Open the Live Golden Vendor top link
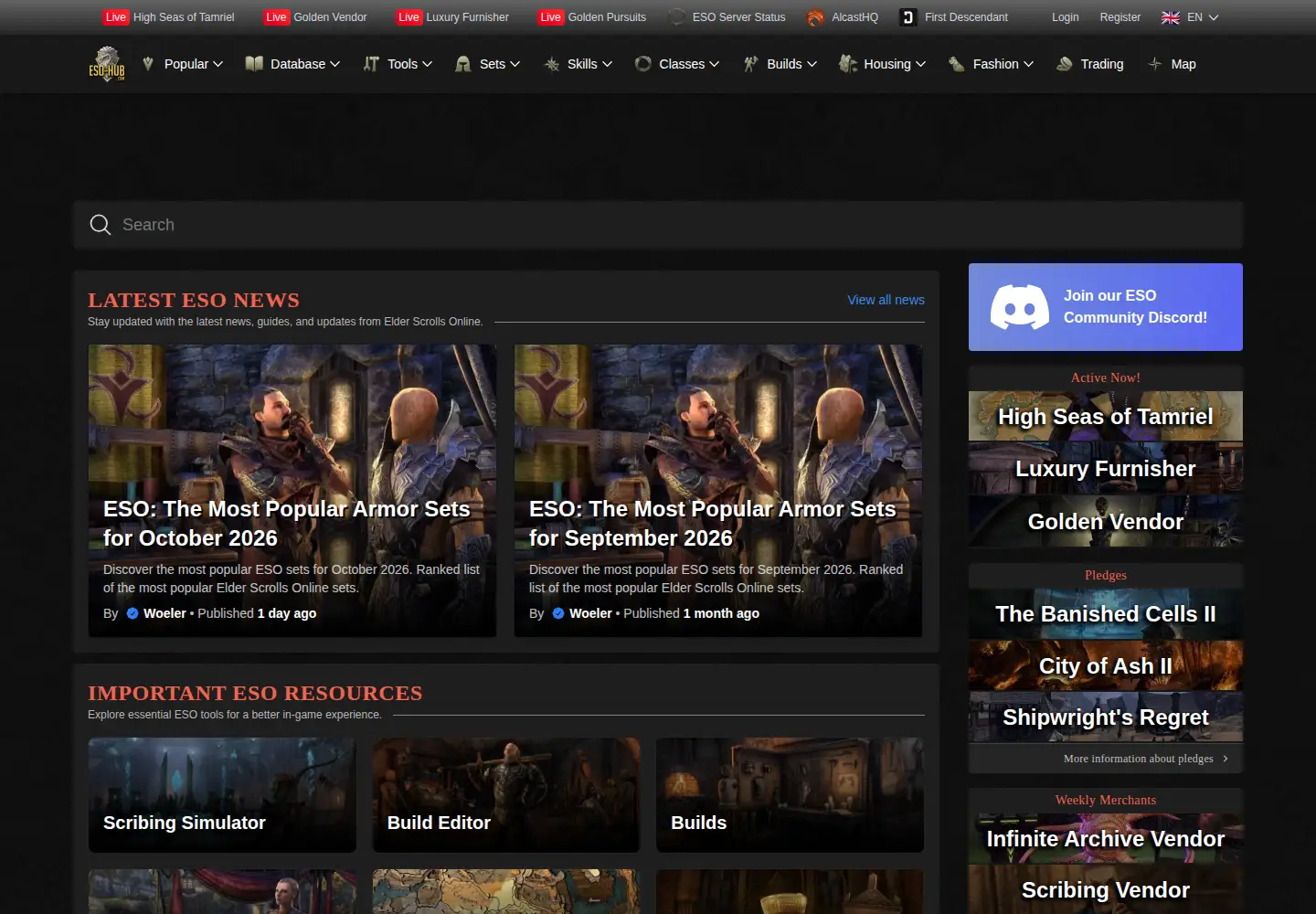This screenshot has width=1316, height=914. pyautogui.click(x=315, y=17)
